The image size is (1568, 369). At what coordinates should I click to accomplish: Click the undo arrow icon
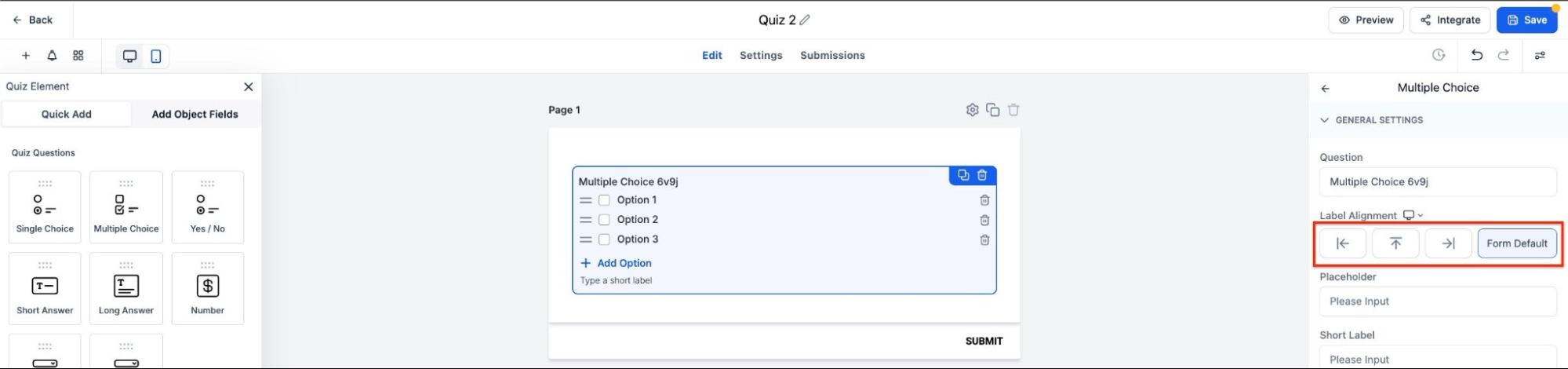1476,55
